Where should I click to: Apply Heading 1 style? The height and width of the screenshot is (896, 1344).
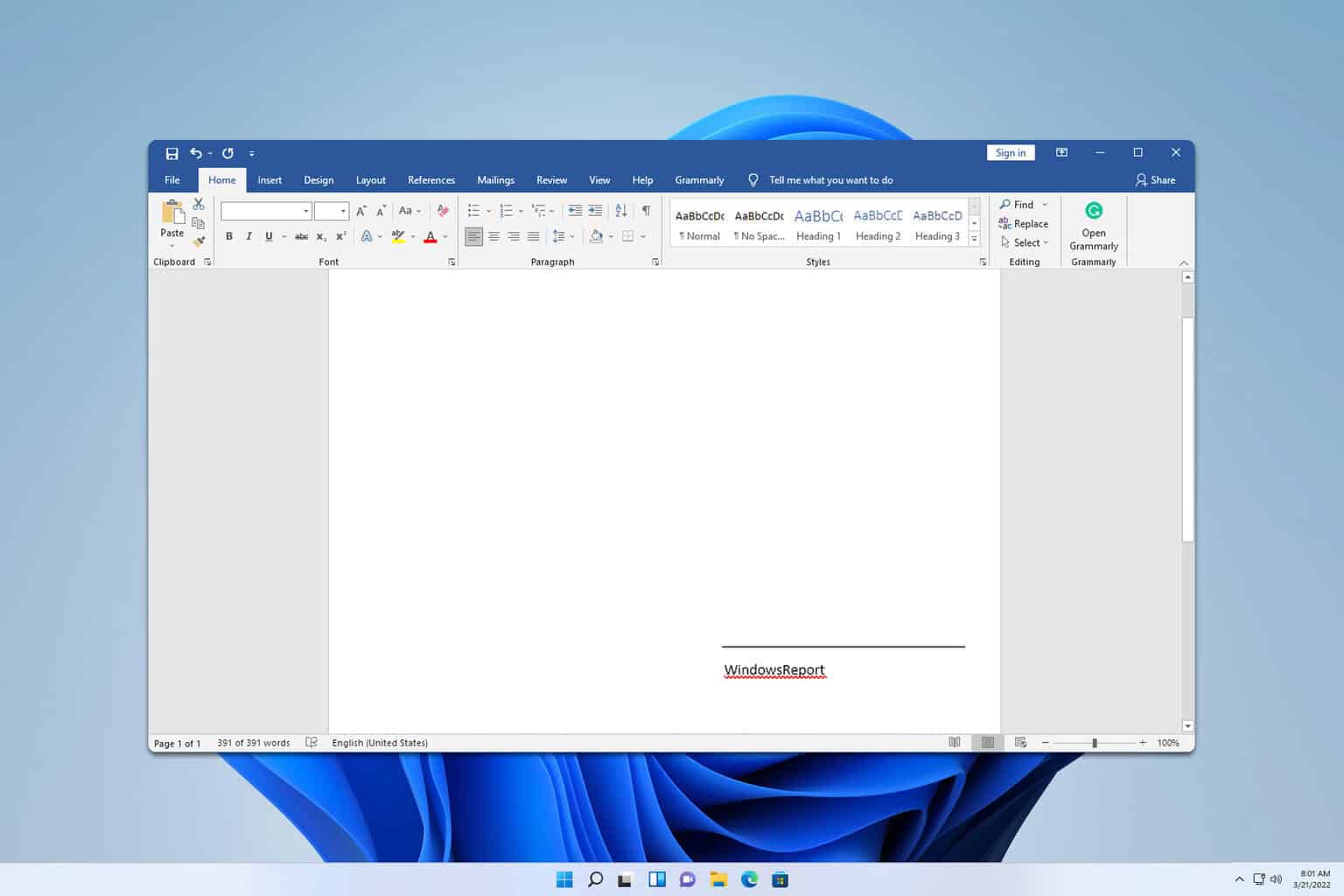coord(818,224)
